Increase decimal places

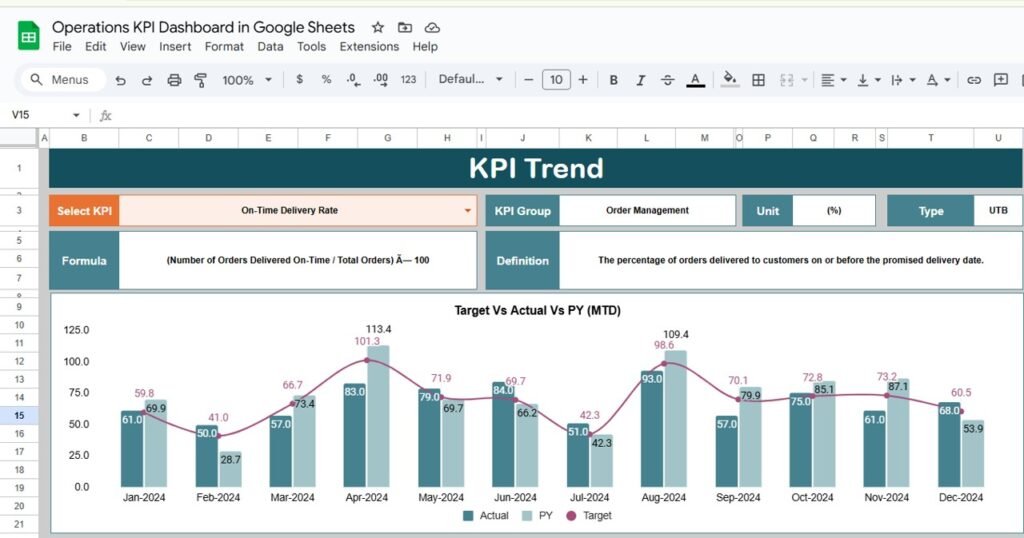click(x=381, y=80)
